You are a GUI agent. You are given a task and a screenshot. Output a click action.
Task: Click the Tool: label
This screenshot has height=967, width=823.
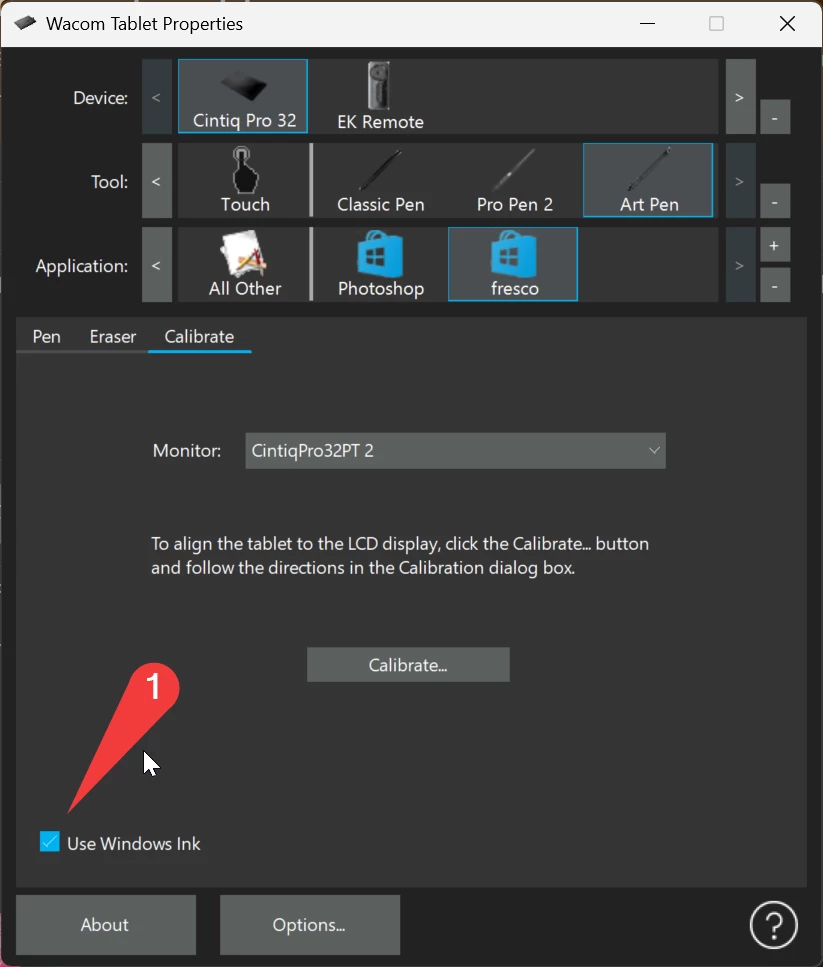pos(109,182)
